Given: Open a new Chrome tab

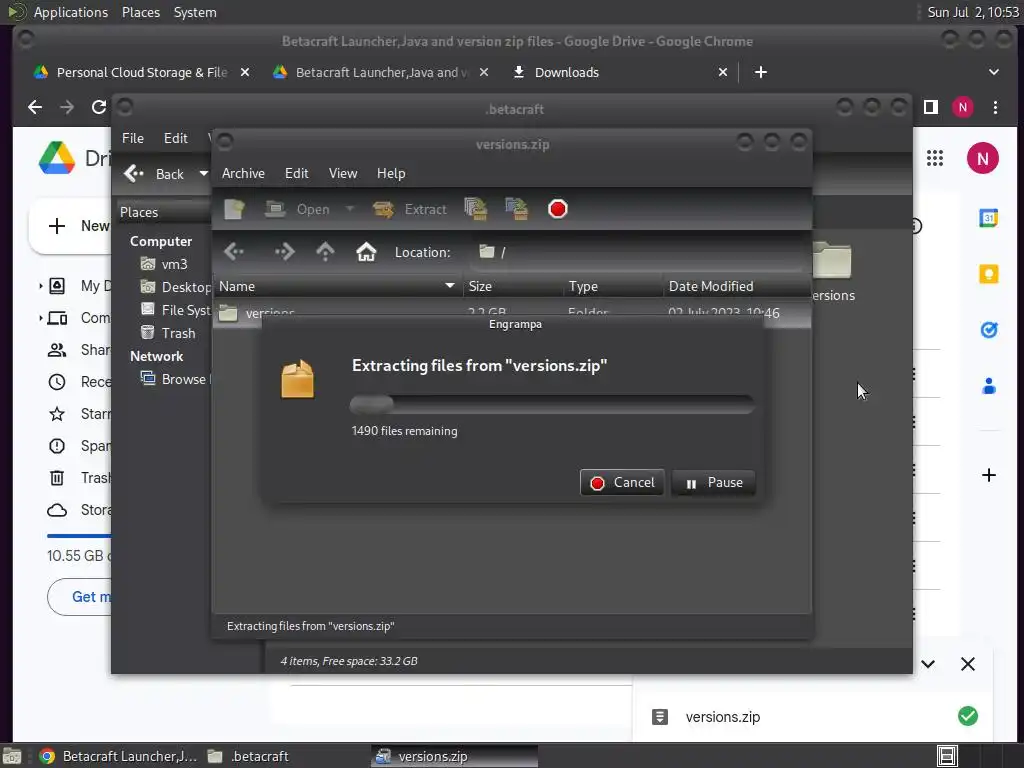Looking at the screenshot, I should click(761, 72).
